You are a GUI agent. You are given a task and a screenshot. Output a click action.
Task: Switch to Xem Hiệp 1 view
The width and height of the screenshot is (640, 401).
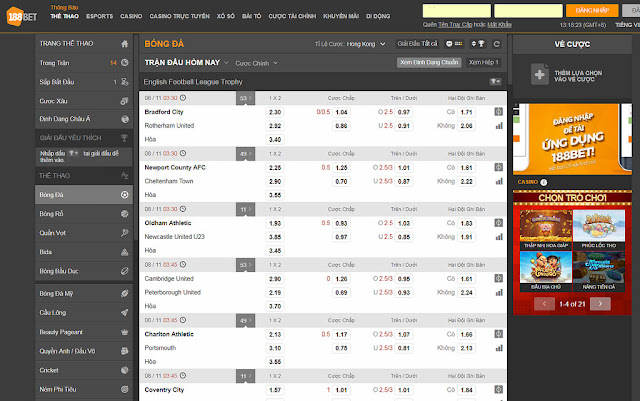click(483, 62)
